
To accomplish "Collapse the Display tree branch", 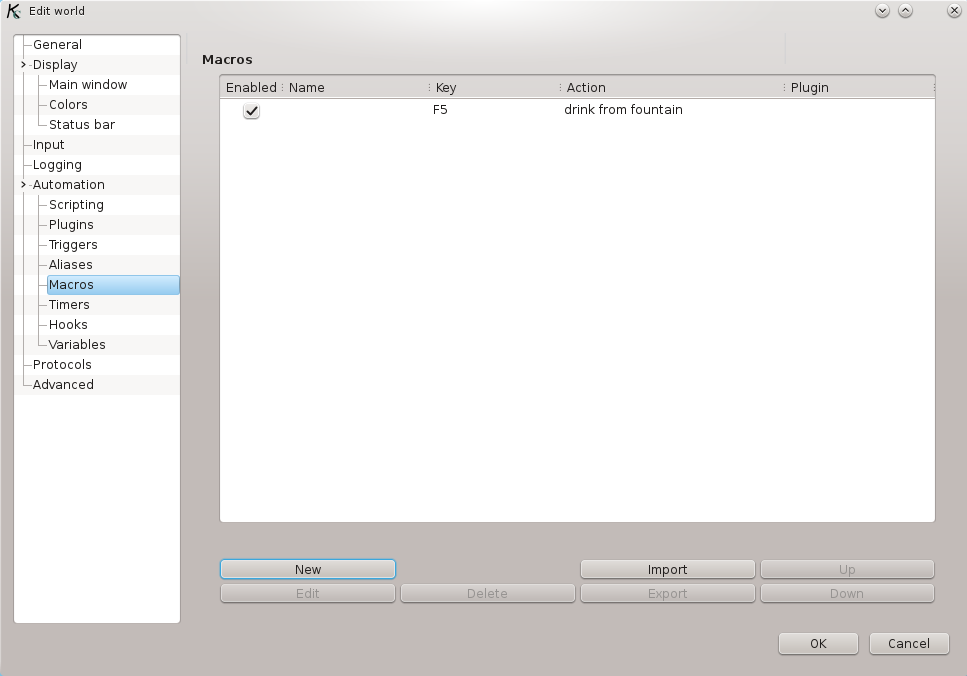I will point(22,64).
